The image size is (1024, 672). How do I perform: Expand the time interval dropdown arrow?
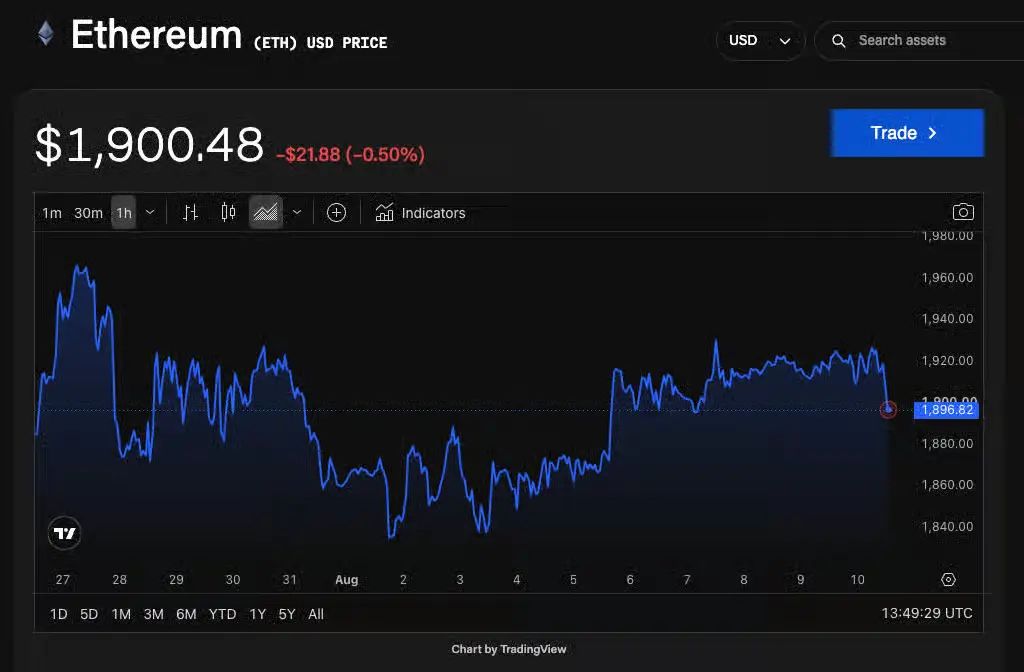150,212
